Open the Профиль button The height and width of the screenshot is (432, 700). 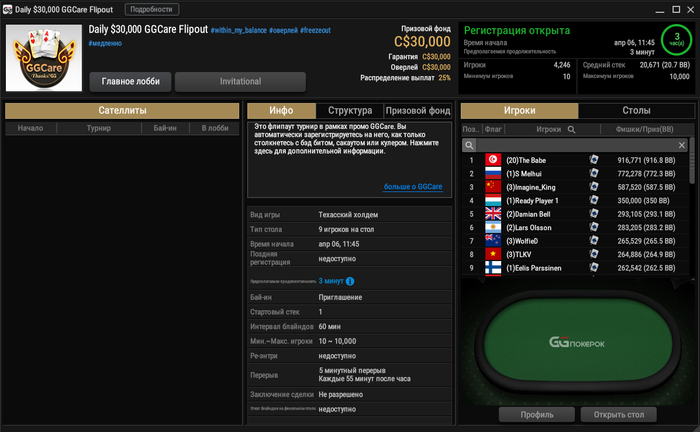(537, 415)
